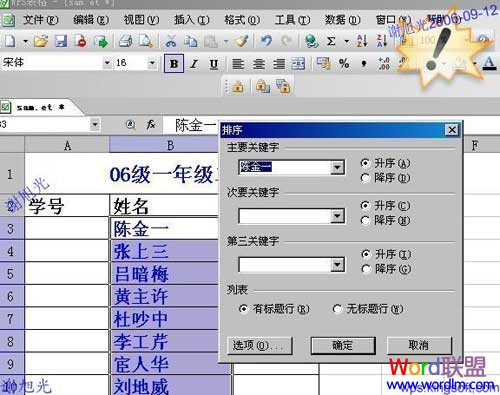
Task: Merge and center cells icon
Action: point(298,64)
